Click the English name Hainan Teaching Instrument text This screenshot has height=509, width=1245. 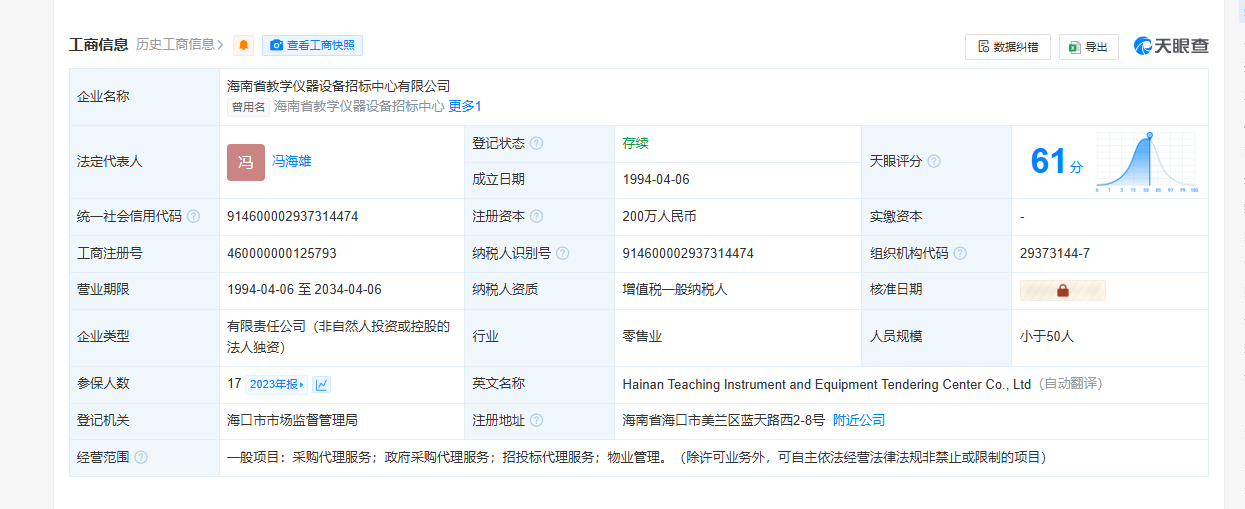coord(826,384)
